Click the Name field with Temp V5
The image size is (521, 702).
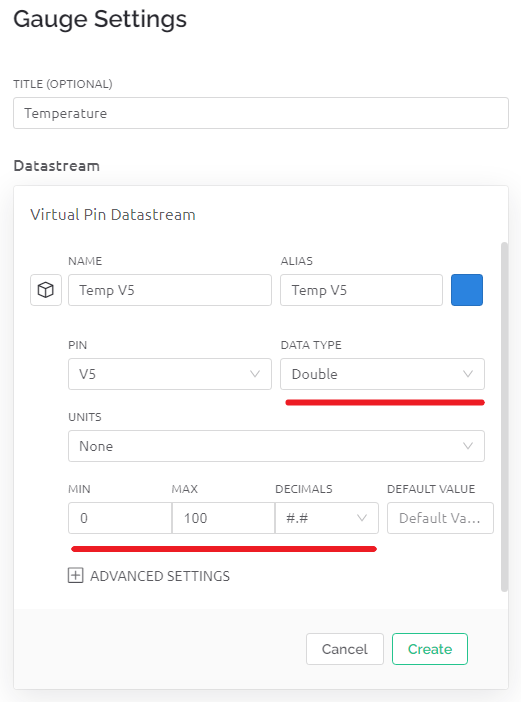pos(170,290)
